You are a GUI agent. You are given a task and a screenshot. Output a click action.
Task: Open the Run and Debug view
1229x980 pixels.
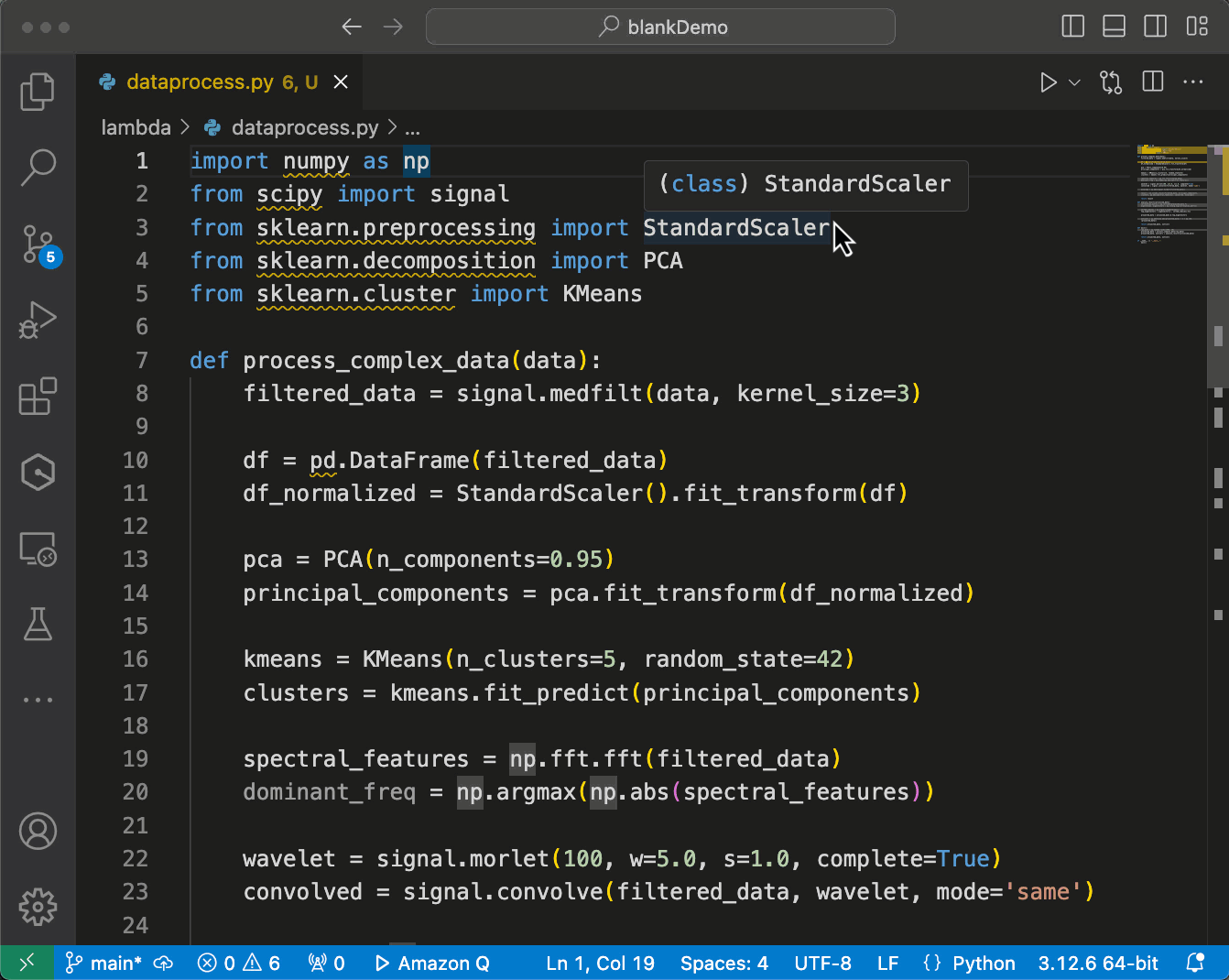[38, 320]
